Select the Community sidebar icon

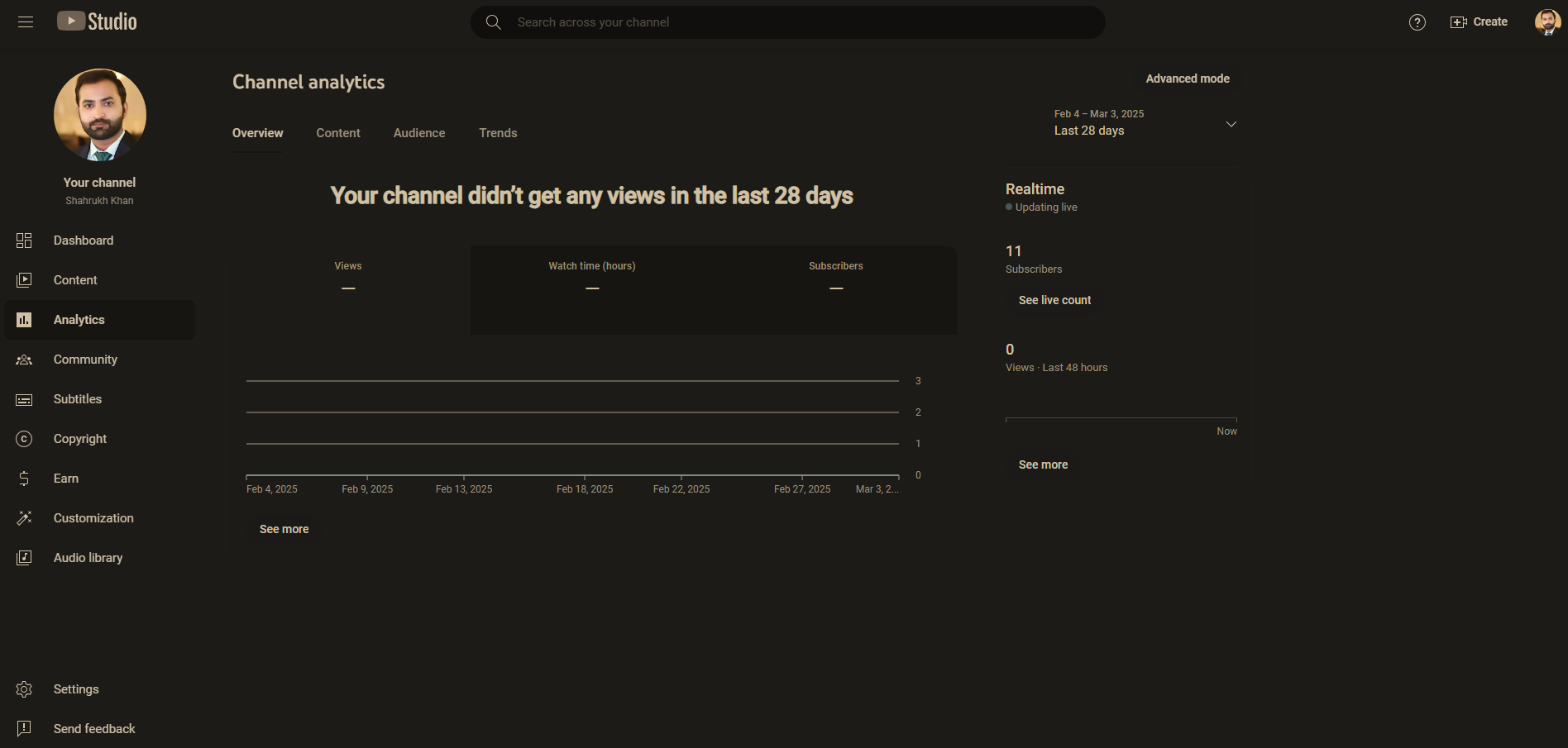click(24, 359)
